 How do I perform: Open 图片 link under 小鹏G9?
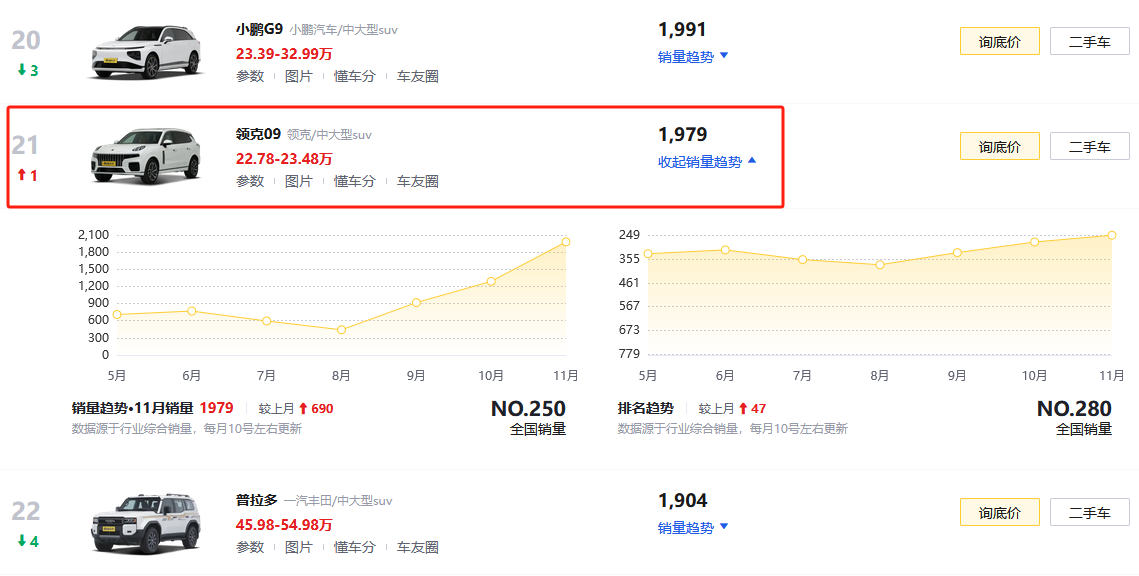[299, 76]
